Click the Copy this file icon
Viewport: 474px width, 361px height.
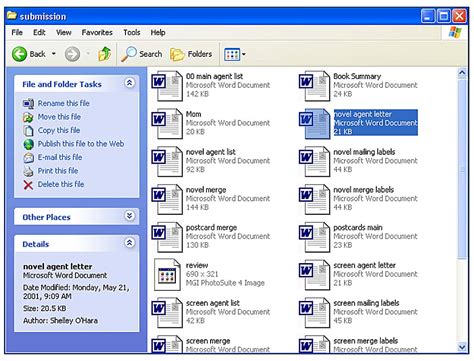(x=28, y=130)
